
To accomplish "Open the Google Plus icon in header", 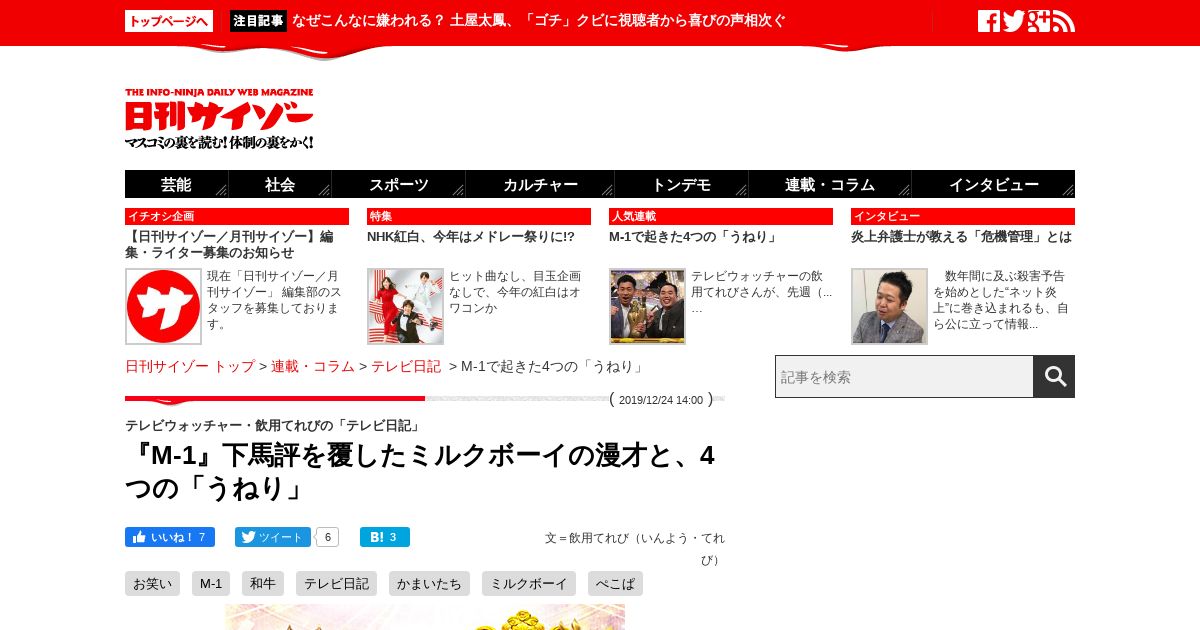I will pyautogui.click(x=1039, y=21).
